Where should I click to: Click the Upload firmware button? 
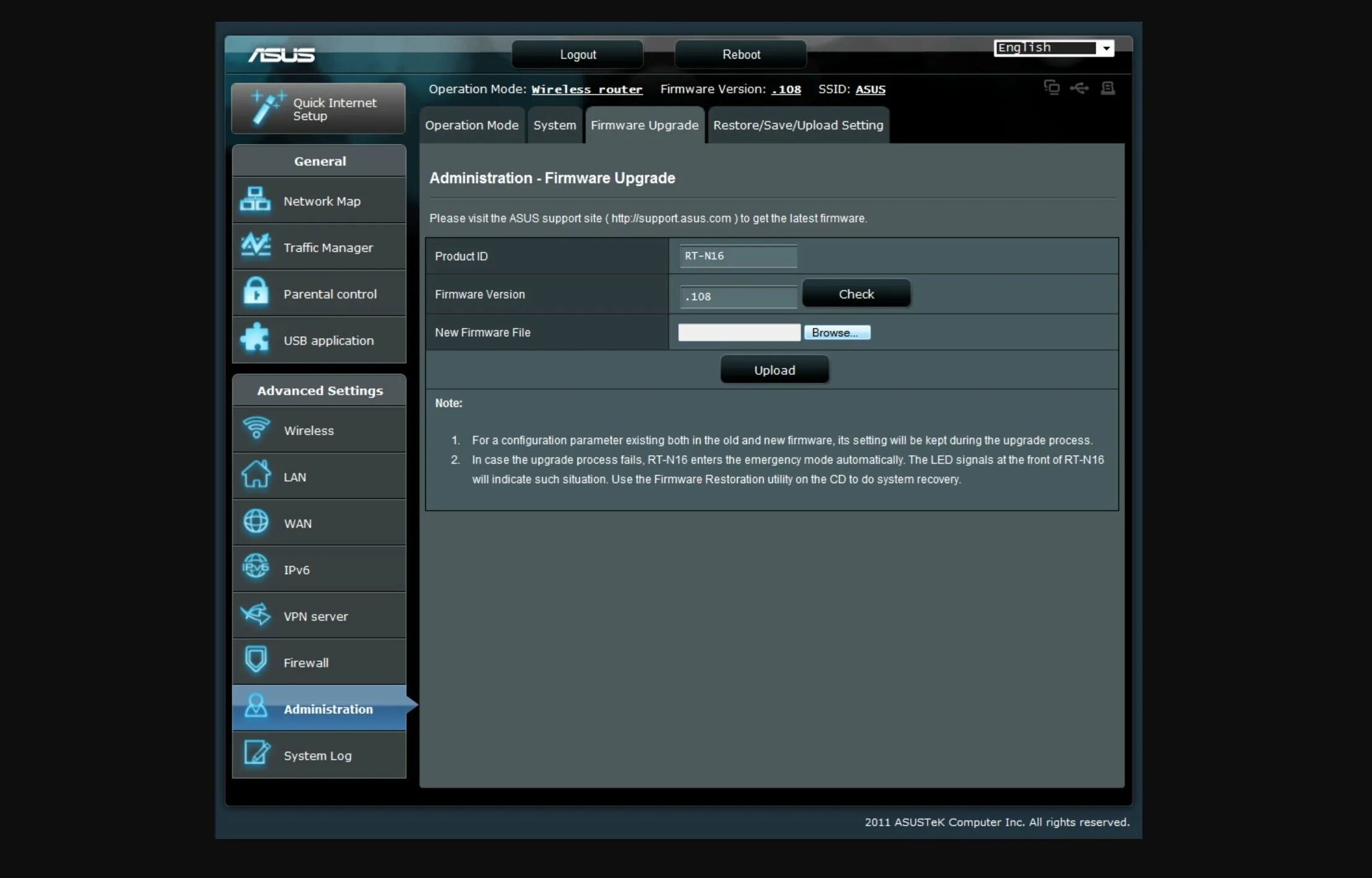point(774,369)
